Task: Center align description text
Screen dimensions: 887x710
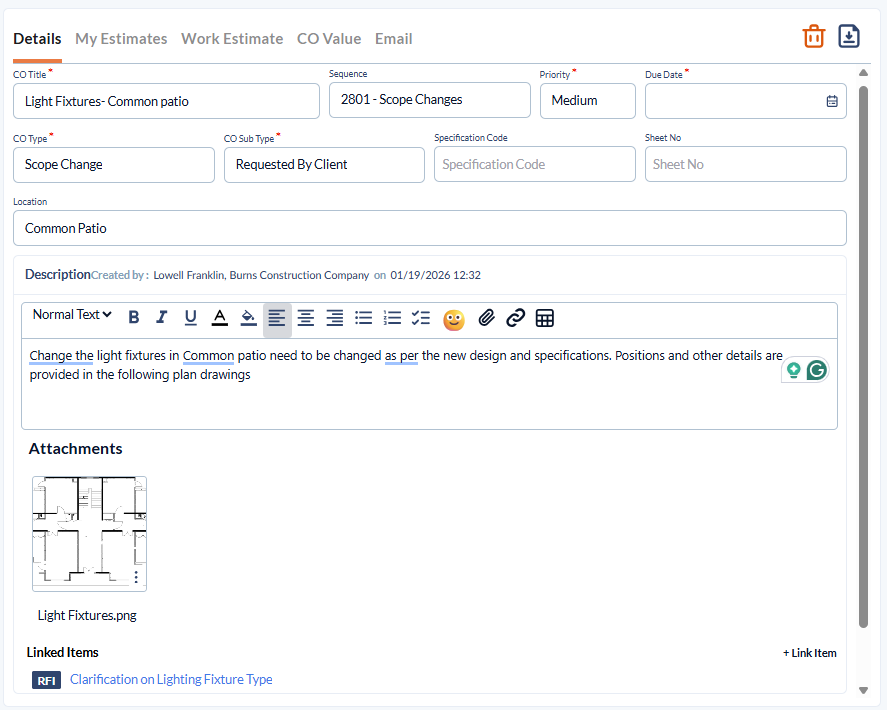Action: (x=306, y=318)
